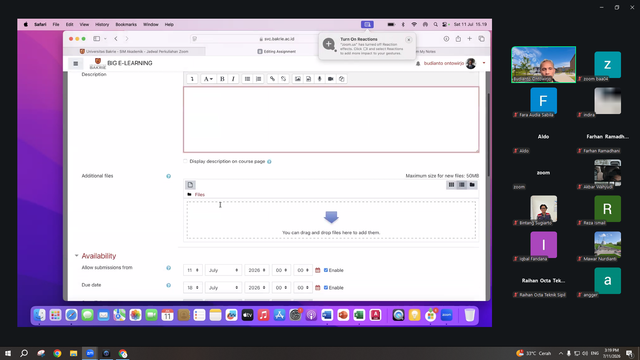The width and height of the screenshot is (640, 360).
Task: Remove link using unlink icon
Action: [x=283, y=79]
